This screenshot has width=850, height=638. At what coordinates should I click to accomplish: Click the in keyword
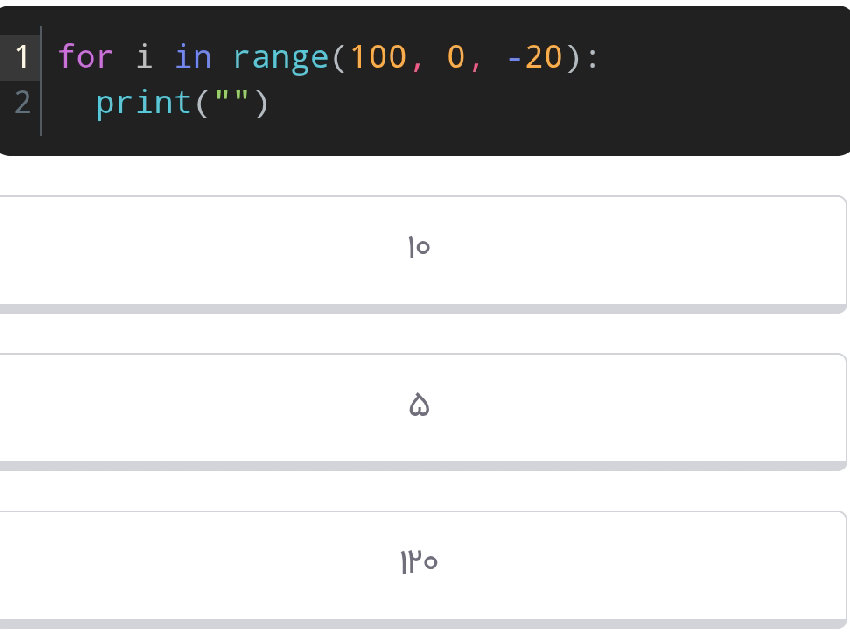coord(191,57)
